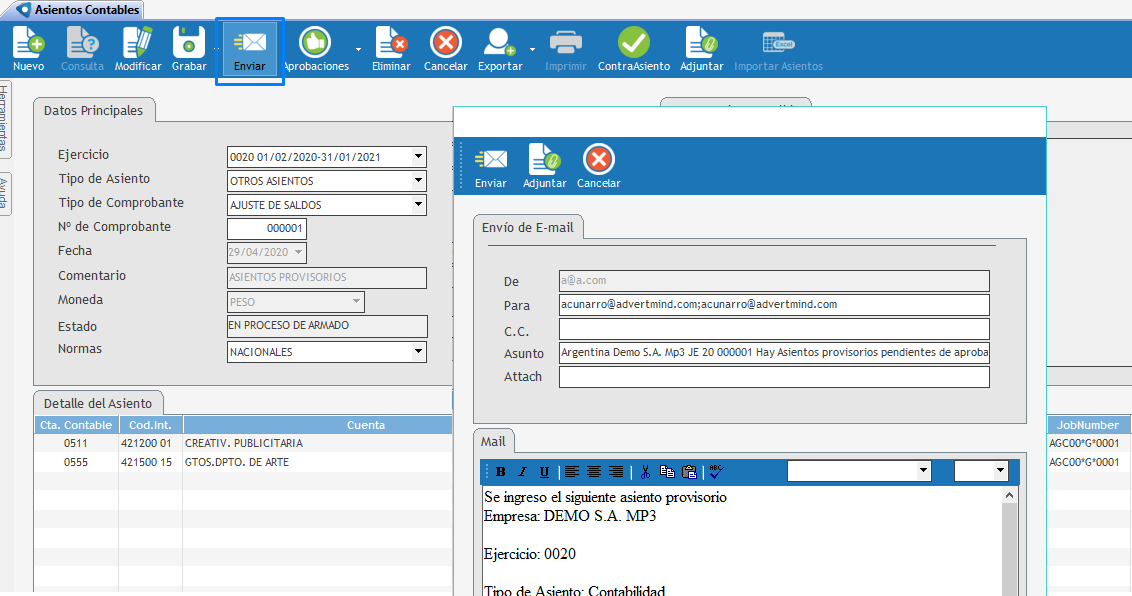Switch to Detalle del Asiento tab
1132x596 pixels.
pos(98,402)
